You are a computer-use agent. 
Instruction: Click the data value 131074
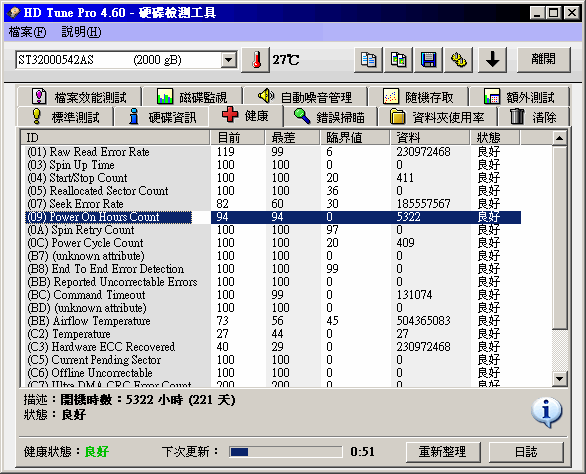[x=414, y=295]
